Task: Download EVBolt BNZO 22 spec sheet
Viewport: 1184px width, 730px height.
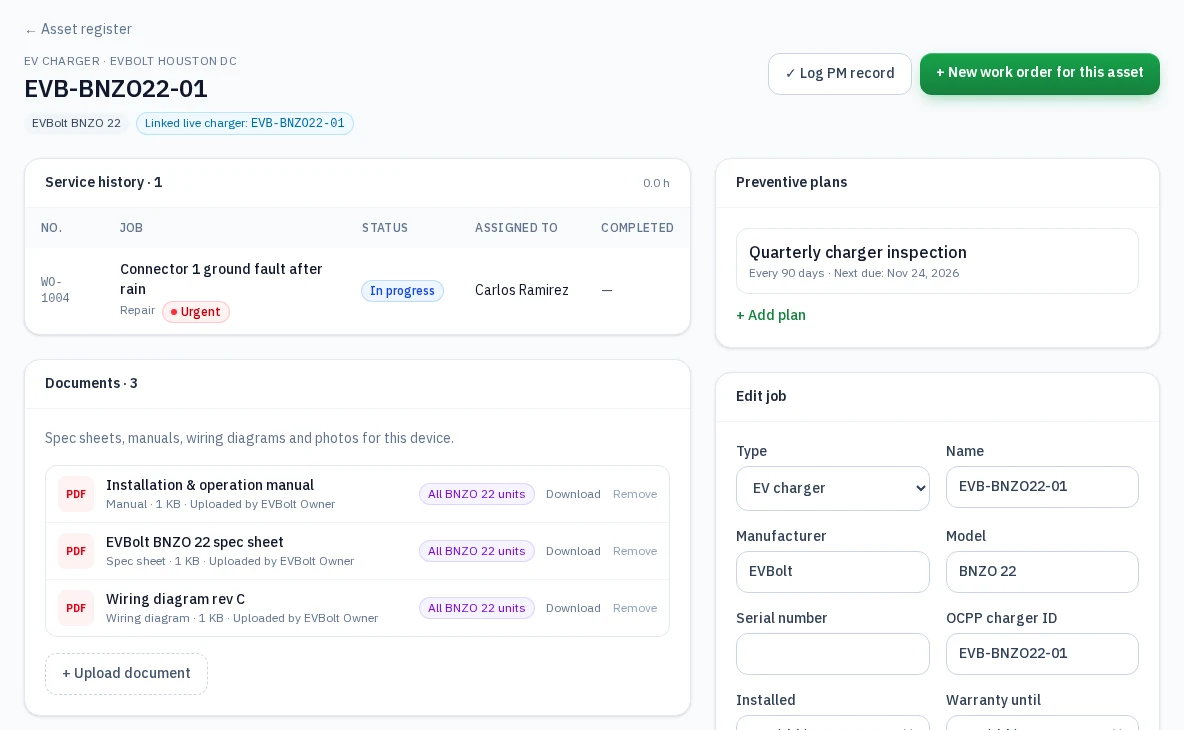Action: (x=573, y=551)
